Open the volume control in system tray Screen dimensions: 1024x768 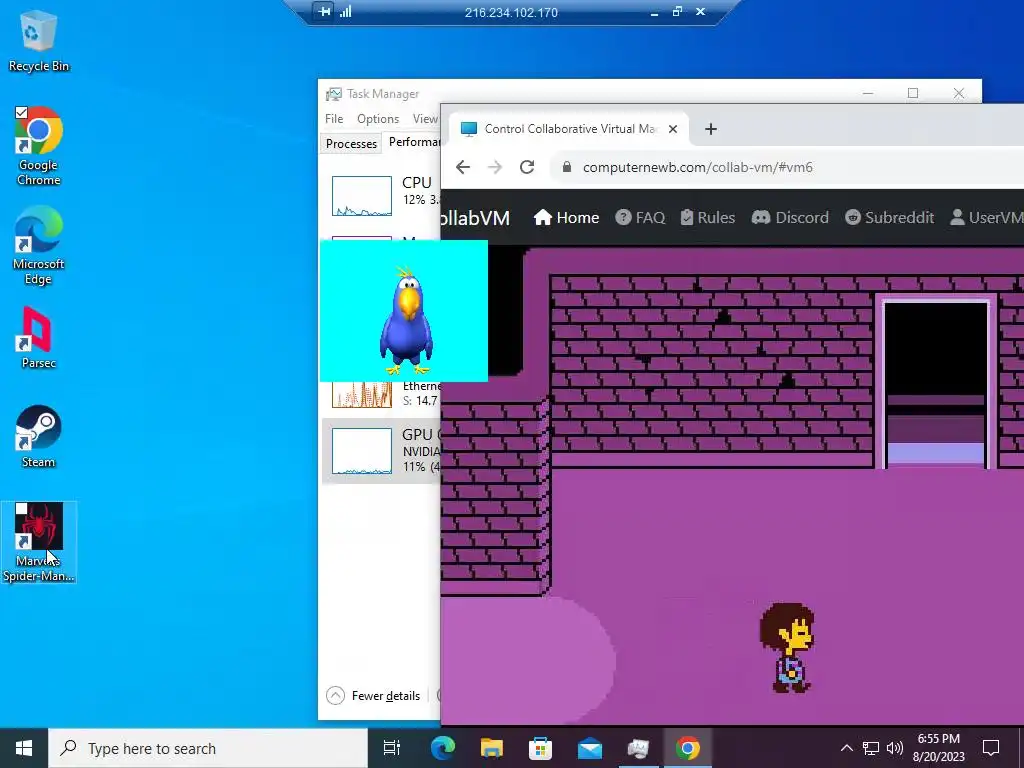895,748
